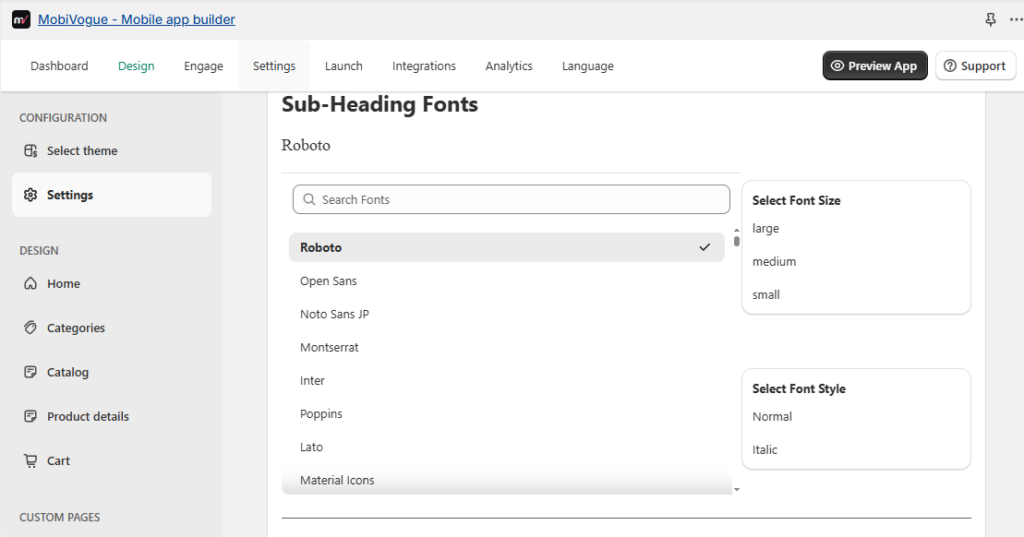Go to the Dashboard tab
This screenshot has height=537, width=1024.
(59, 66)
